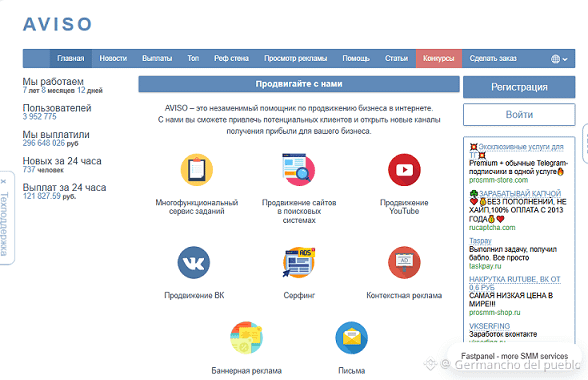The width and height of the screenshot is (588, 380).
Task: Open the Топ menu item
Action: (193, 59)
